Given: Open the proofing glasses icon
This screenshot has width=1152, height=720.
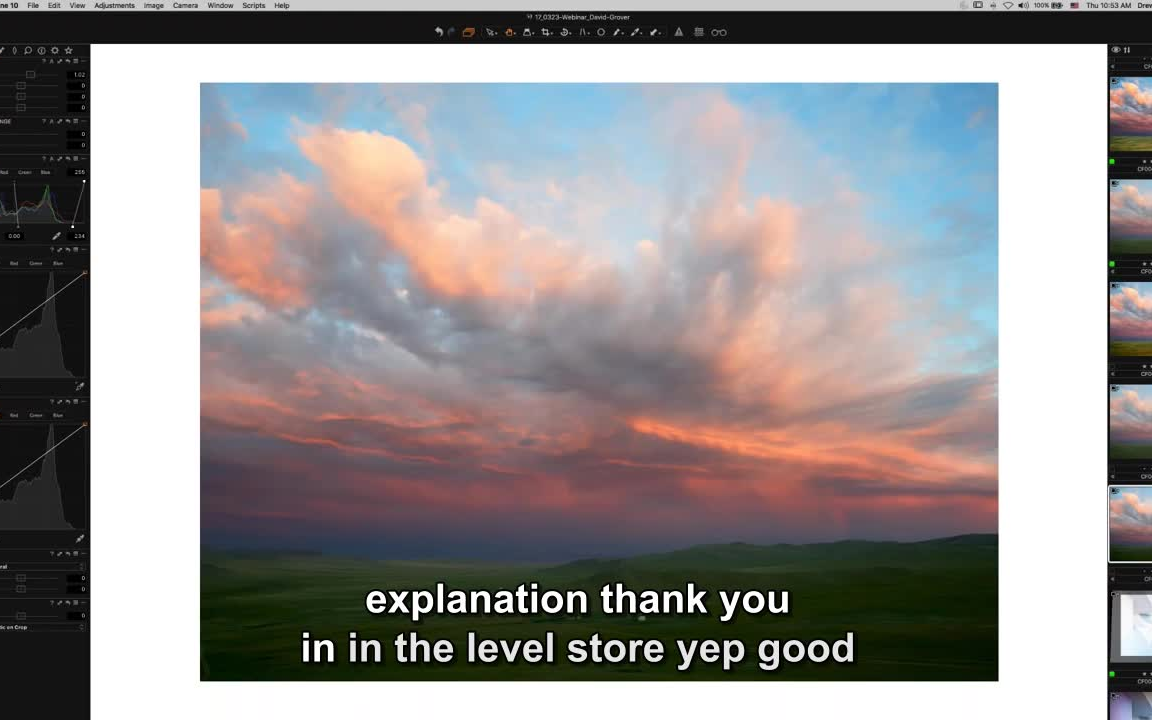Looking at the screenshot, I should point(719,32).
